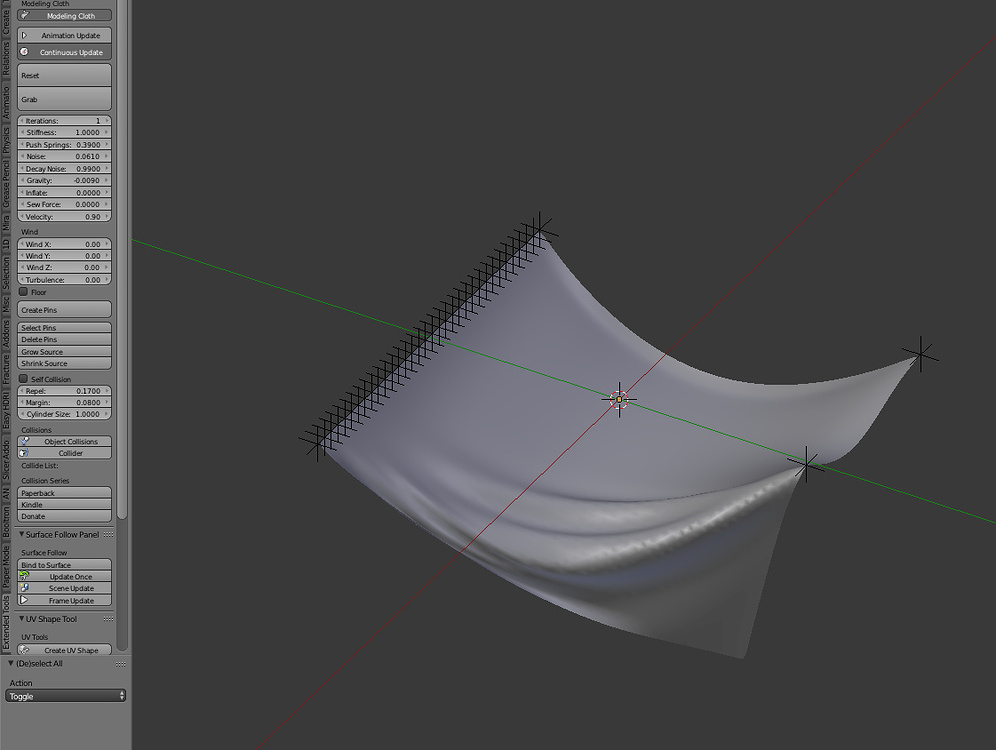
Task: Toggle Object Collisions
Action: pyautogui.click(x=64, y=441)
